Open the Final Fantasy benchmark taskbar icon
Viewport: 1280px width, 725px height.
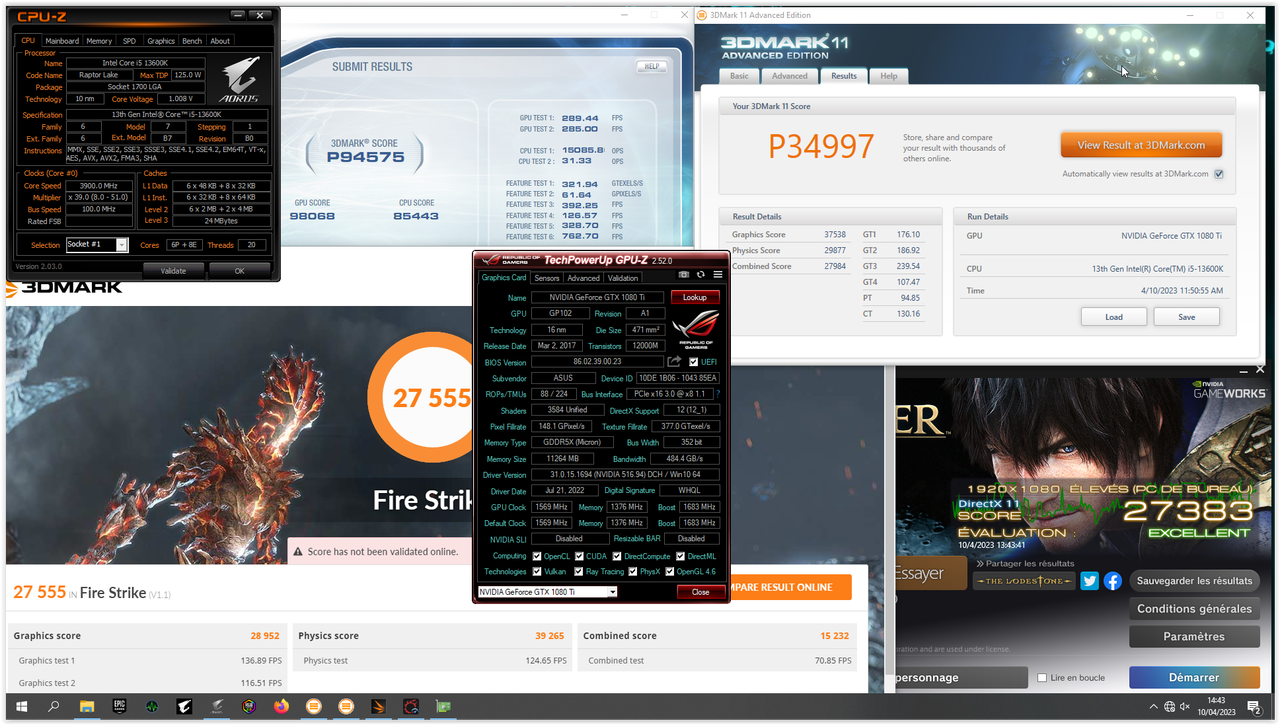(x=410, y=707)
